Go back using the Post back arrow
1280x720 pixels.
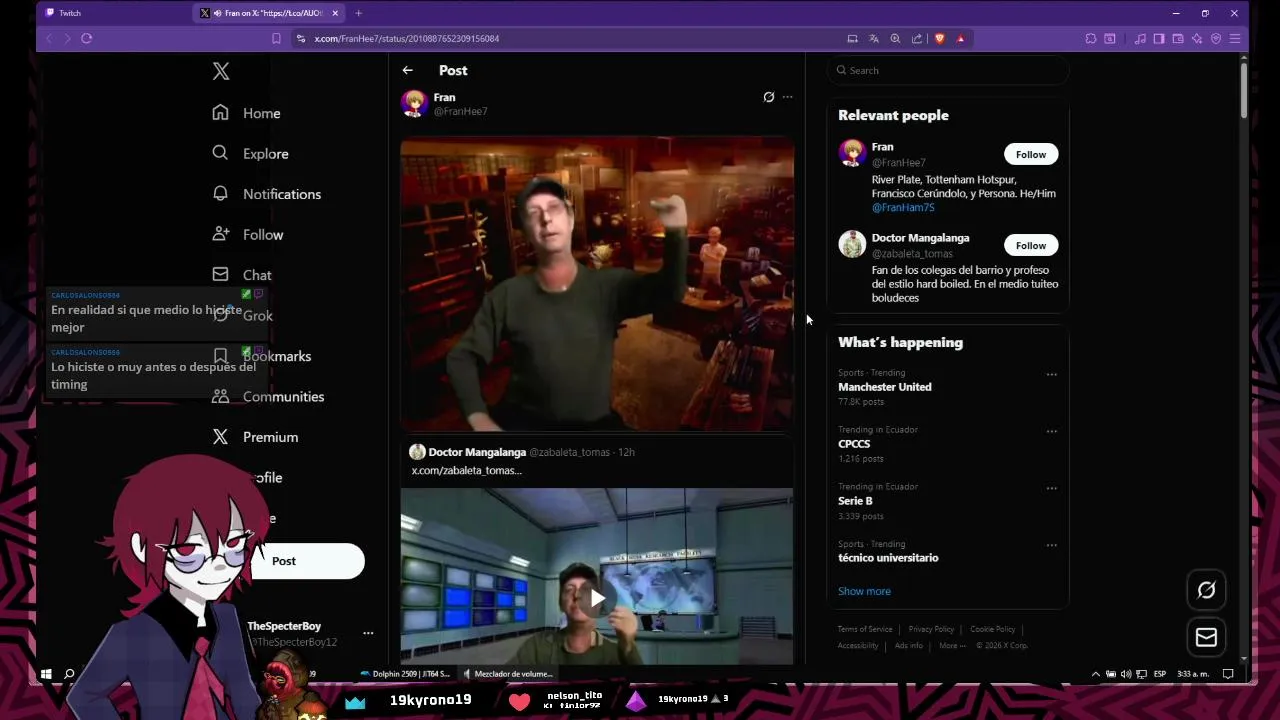click(407, 70)
